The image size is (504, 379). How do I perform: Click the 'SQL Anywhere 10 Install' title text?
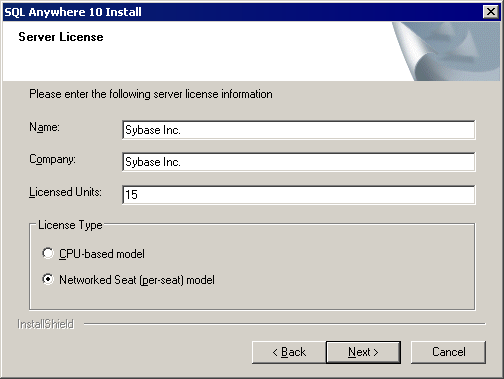point(73,12)
